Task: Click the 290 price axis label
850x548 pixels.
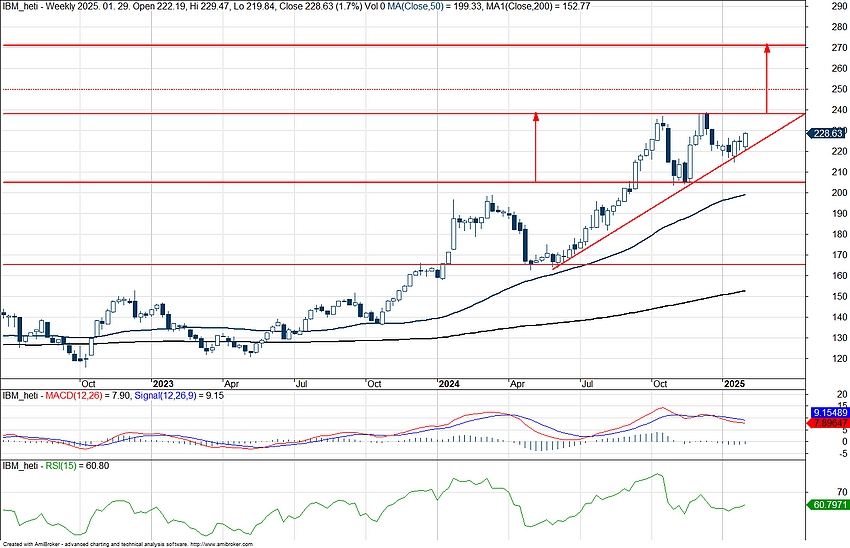Action: (839, 6)
